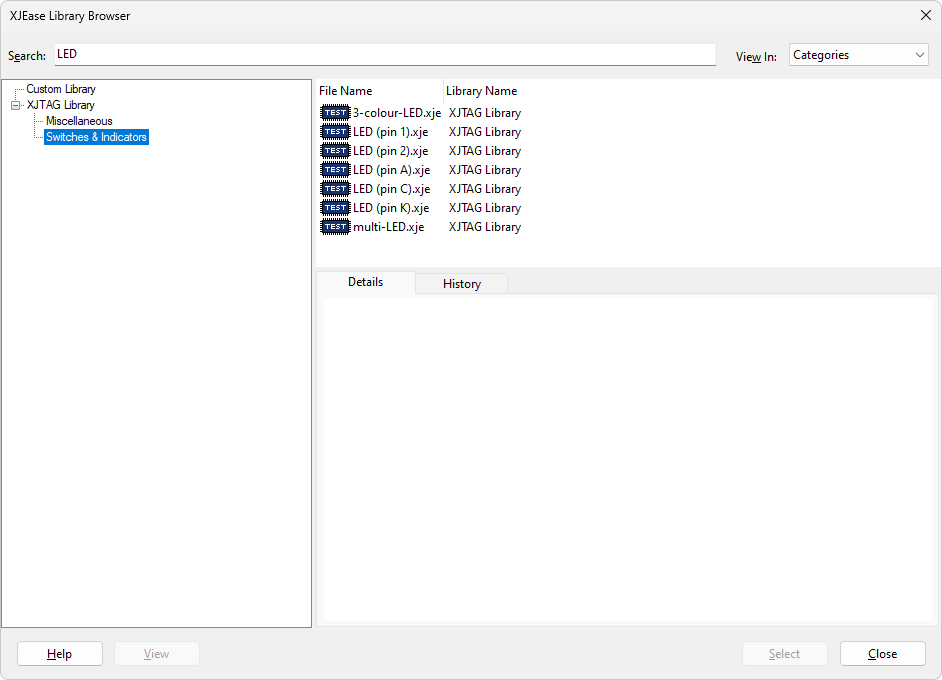Select the chip icon next to multi-LED.xje
Viewport: 942px width, 680px height.
point(335,227)
